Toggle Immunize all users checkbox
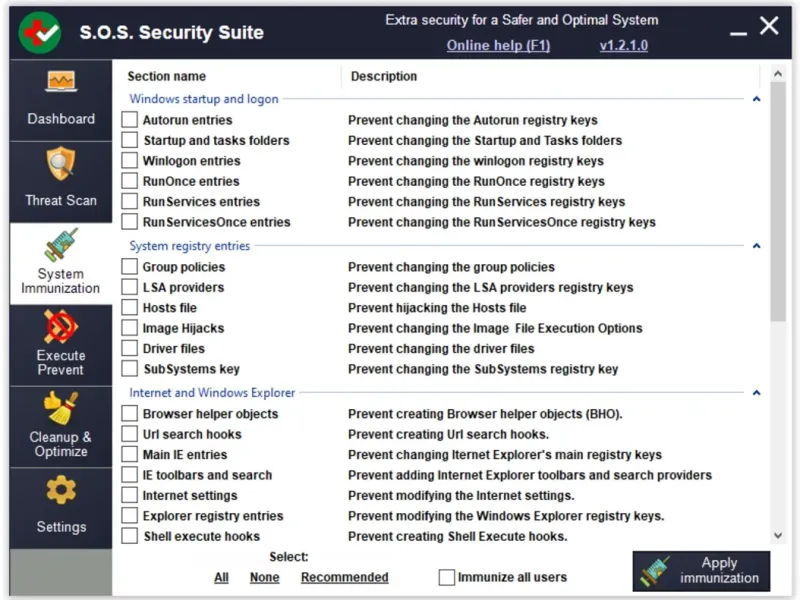 coord(447,577)
